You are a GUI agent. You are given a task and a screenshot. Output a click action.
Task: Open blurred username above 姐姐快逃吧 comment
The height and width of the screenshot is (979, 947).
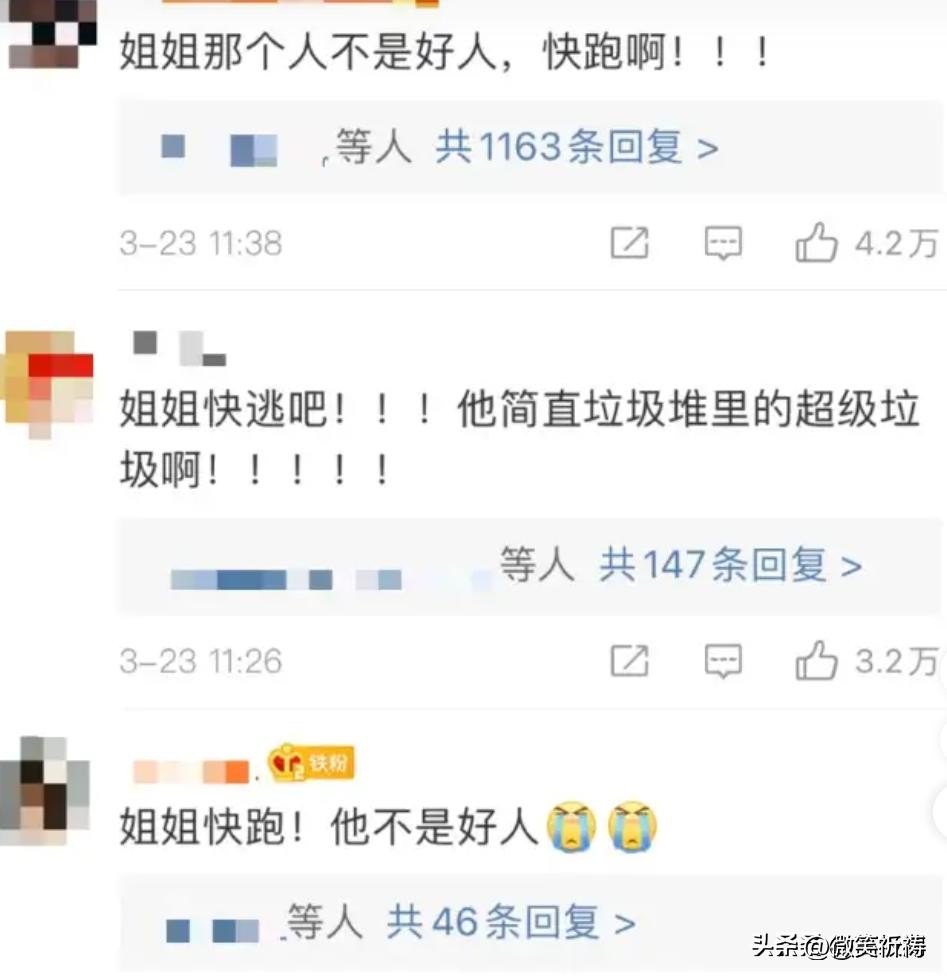pyautogui.click(x=180, y=348)
